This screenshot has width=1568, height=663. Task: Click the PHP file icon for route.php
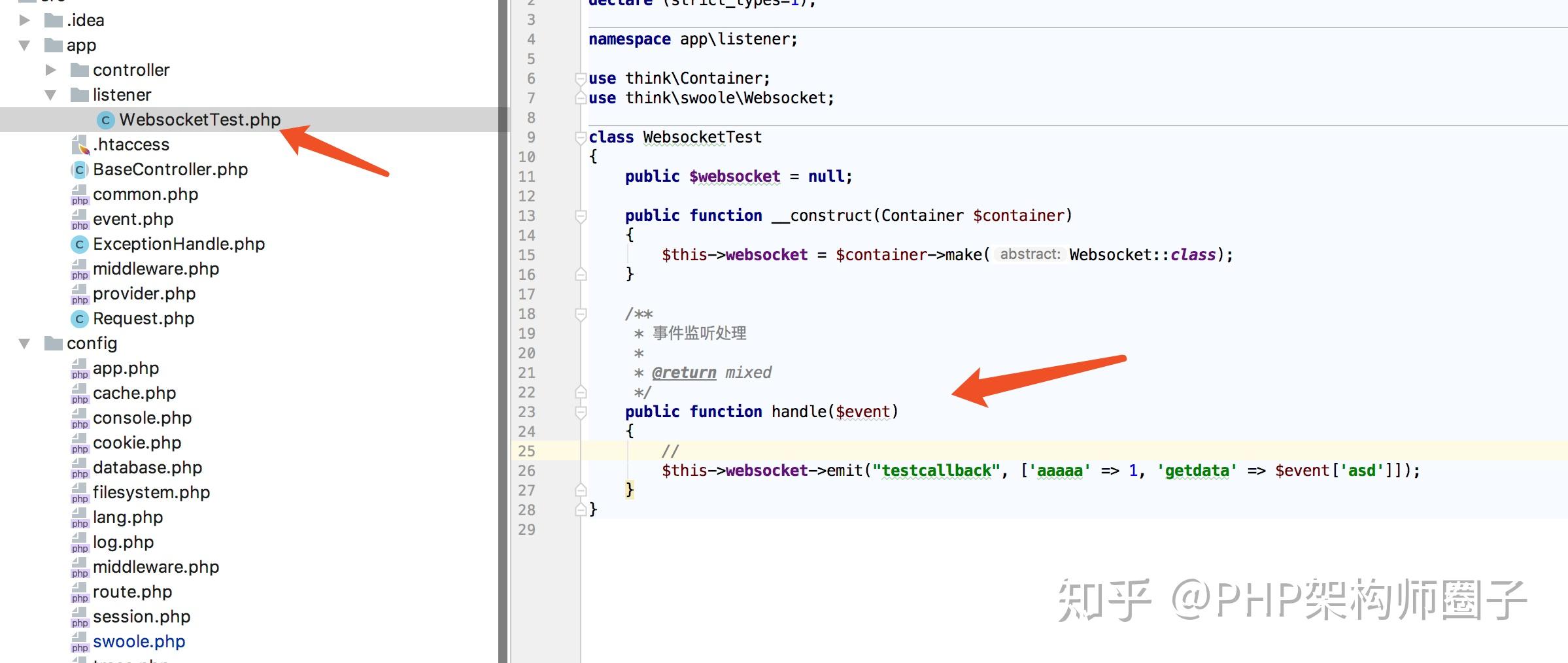(78, 591)
